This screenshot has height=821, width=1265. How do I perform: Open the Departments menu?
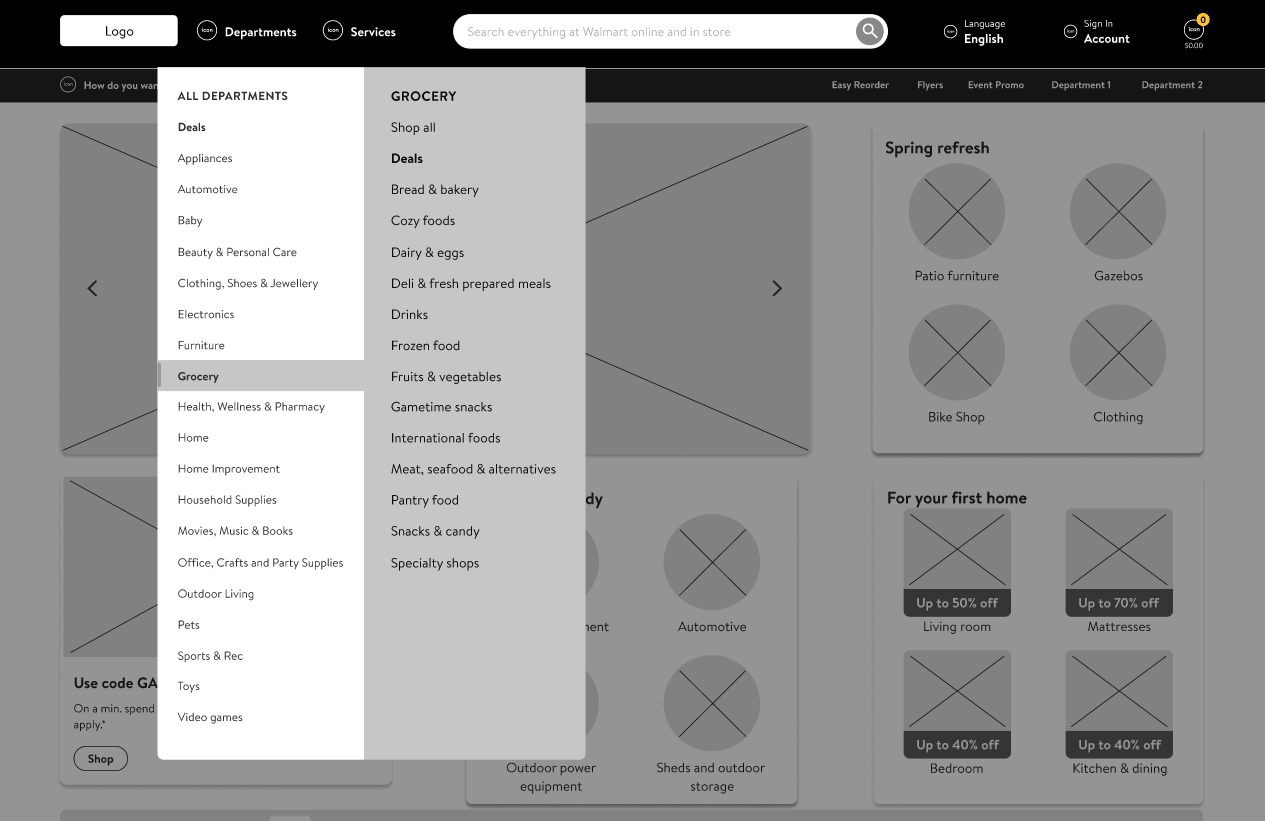click(260, 32)
